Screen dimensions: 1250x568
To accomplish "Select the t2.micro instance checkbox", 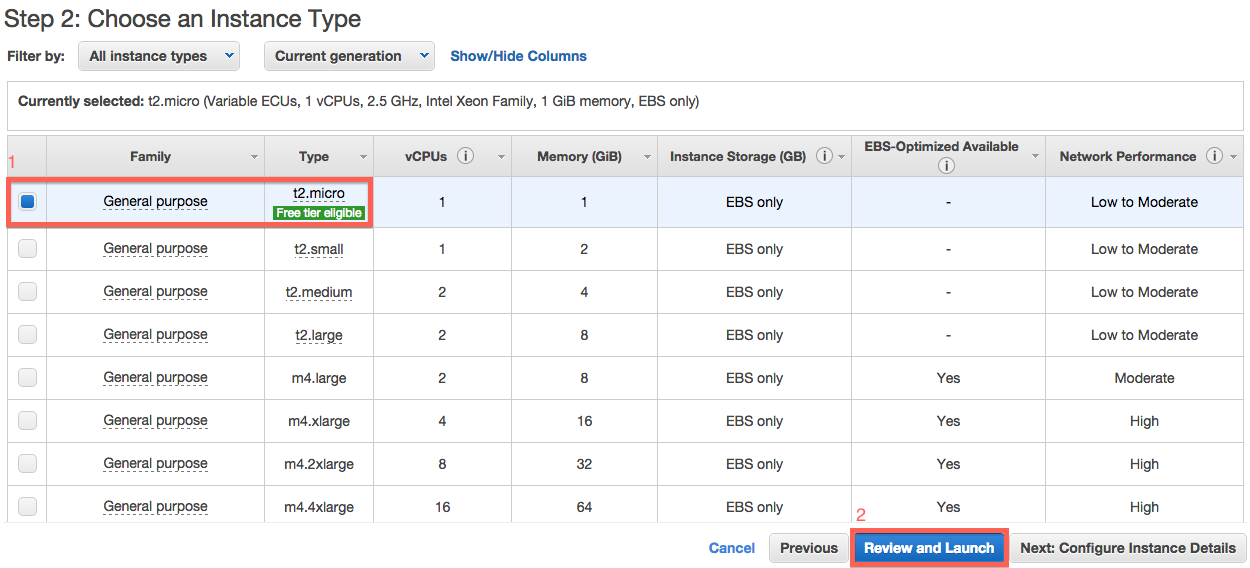I will (27, 202).
